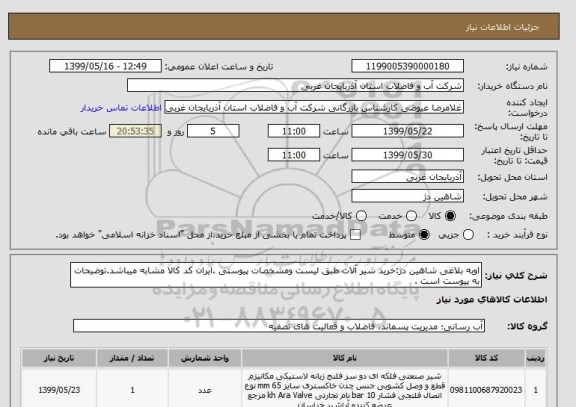This screenshot has width=576, height=407.
Task: Click the price validity hour 11:00 field
Action: (x=294, y=155)
